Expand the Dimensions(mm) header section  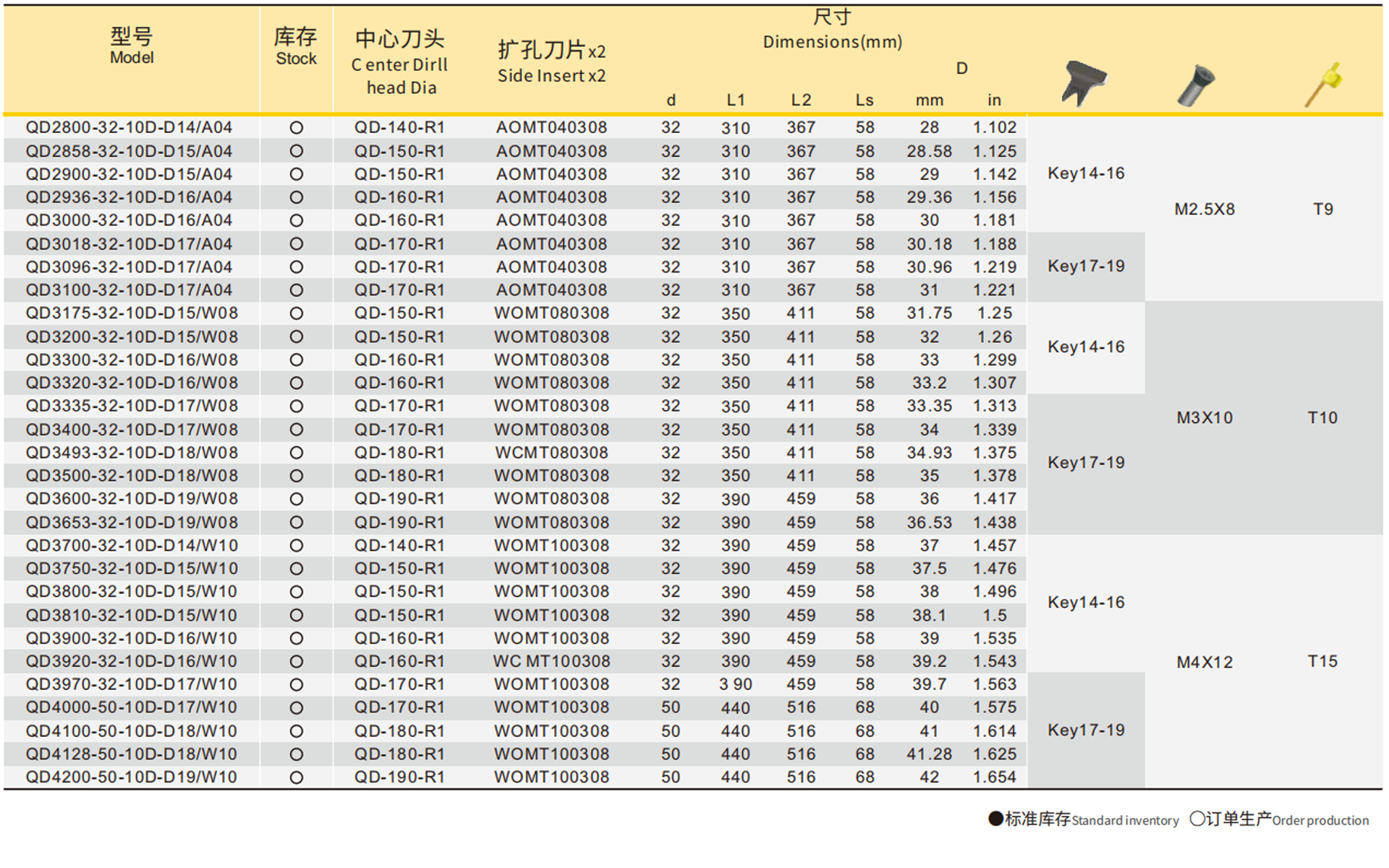point(832,41)
